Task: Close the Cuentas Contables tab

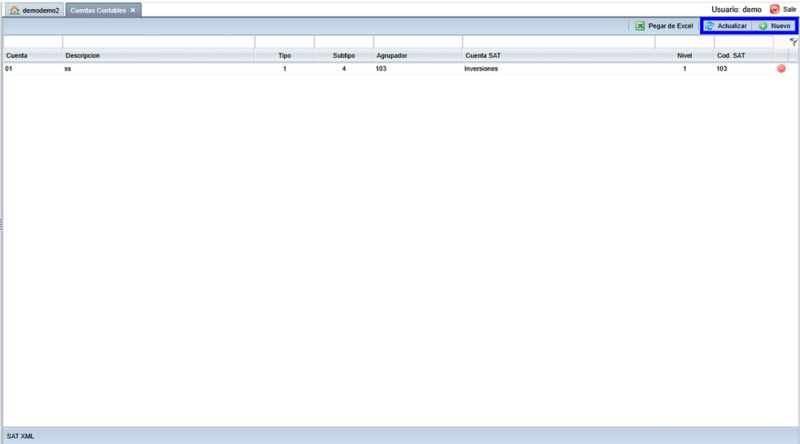Action: pyautogui.click(x=133, y=10)
